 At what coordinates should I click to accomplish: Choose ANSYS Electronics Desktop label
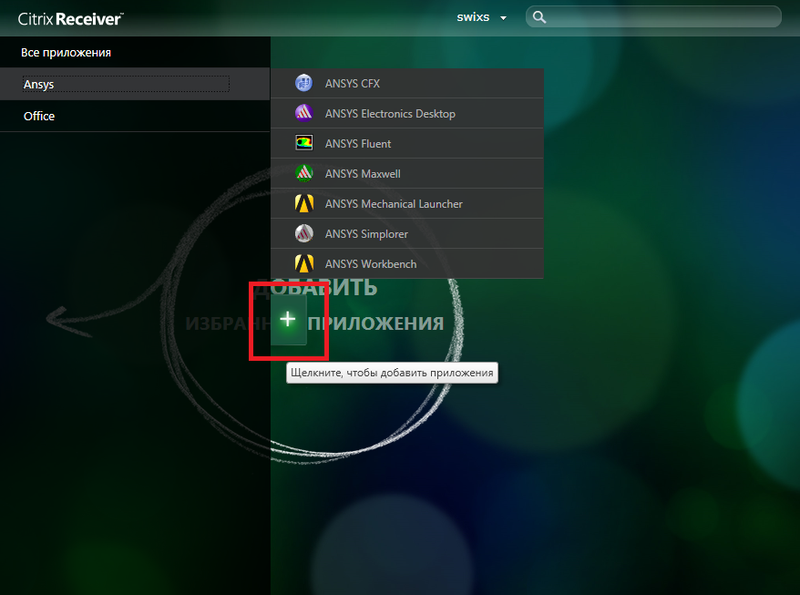(390, 114)
